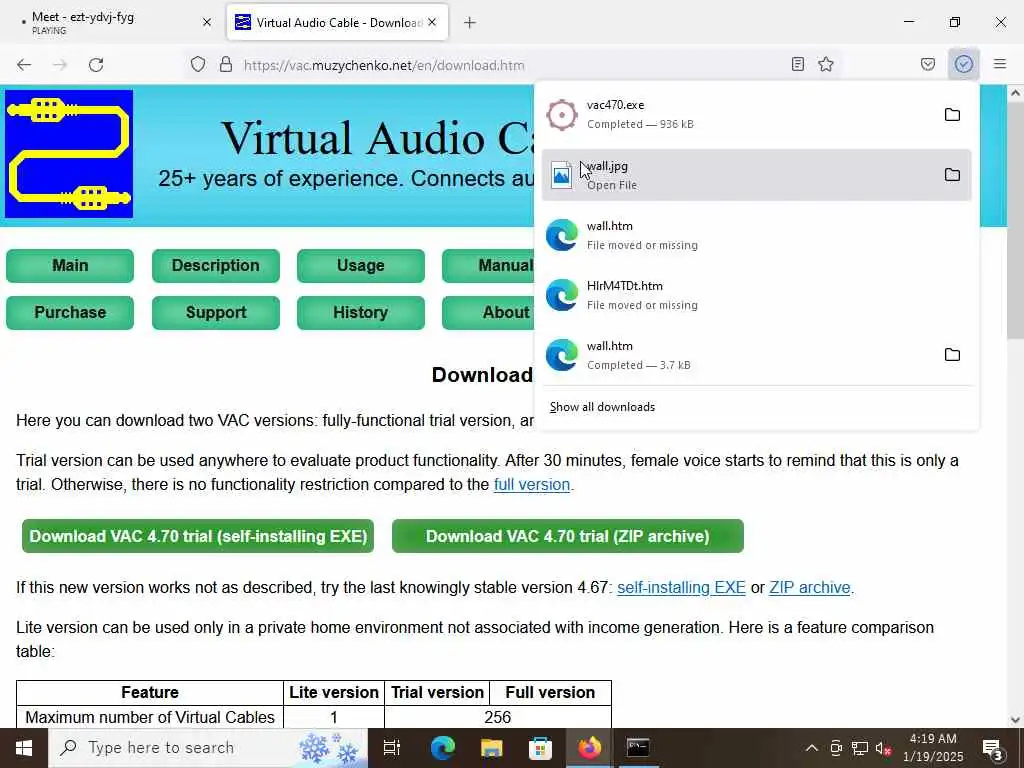Click the scrollbar up arrow
Screen dimensions: 1024x768
pos(1015,93)
